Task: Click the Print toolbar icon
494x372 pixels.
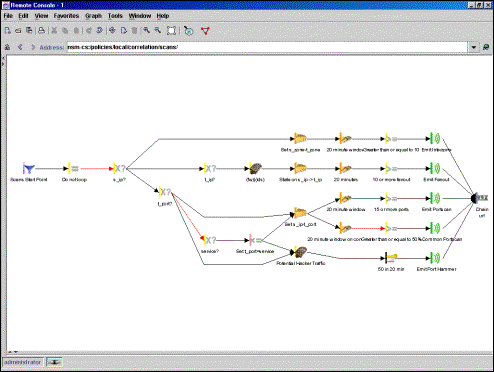Action: click(x=41, y=31)
